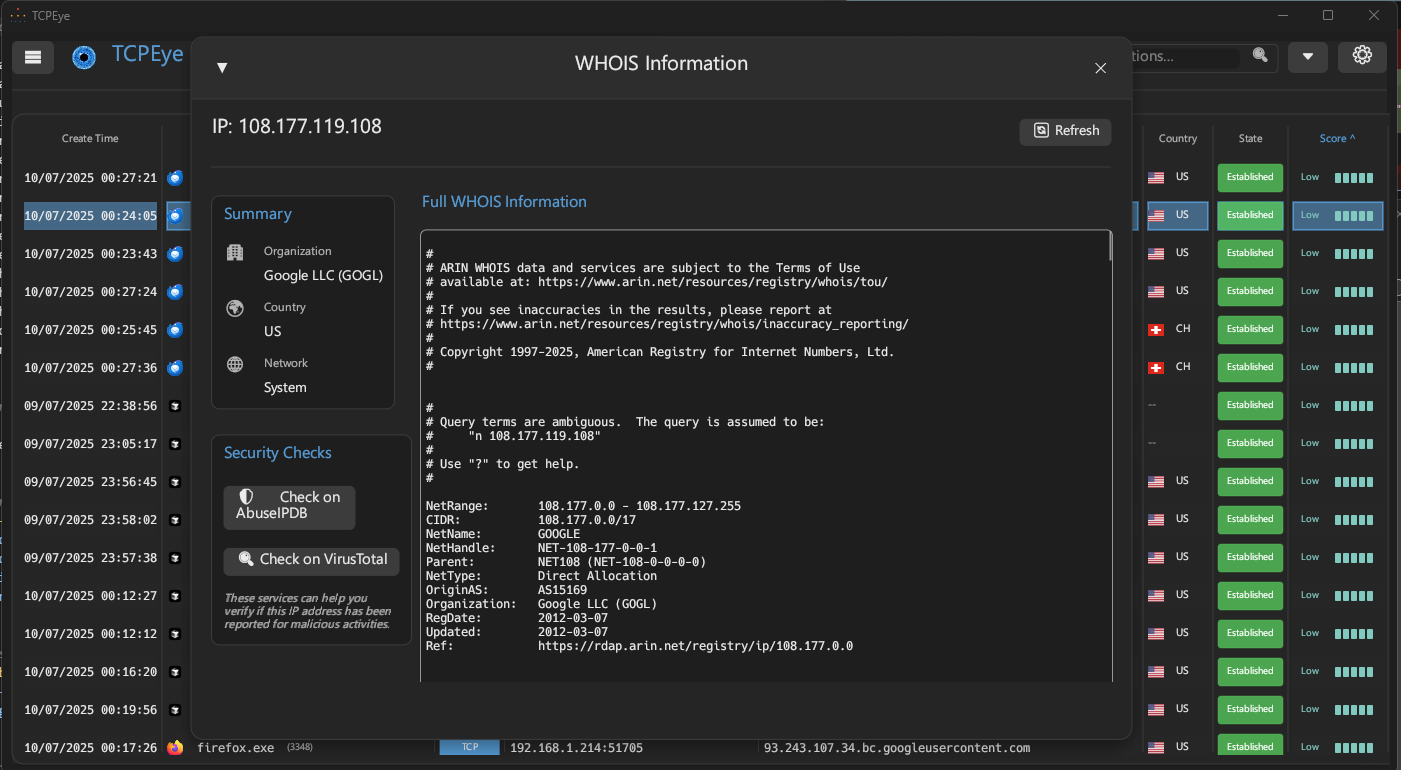Close the WHOIS Information dialog
Image resolution: width=1401 pixels, height=770 pixels.
tap(1100, 68)
